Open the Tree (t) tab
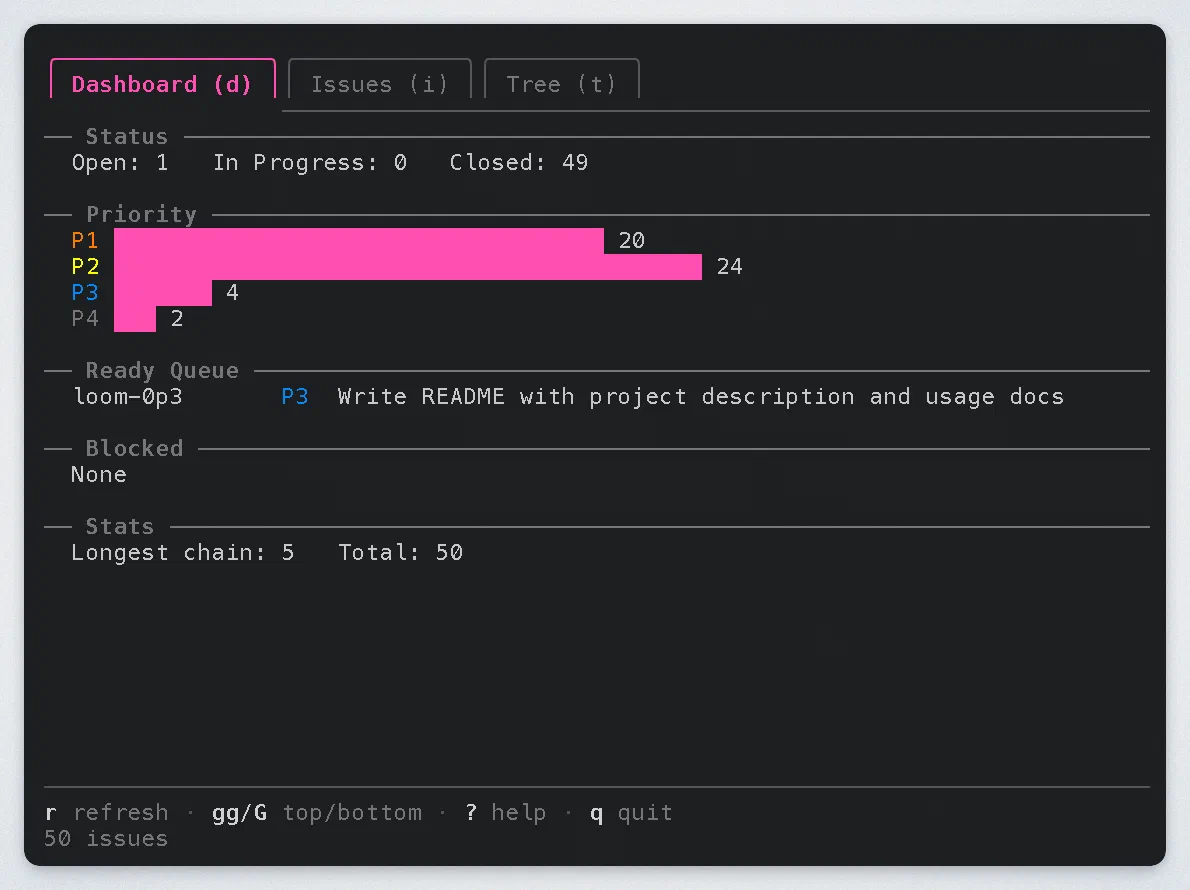The width and height of the screenshot is (1190, 890). pos(562,80)
